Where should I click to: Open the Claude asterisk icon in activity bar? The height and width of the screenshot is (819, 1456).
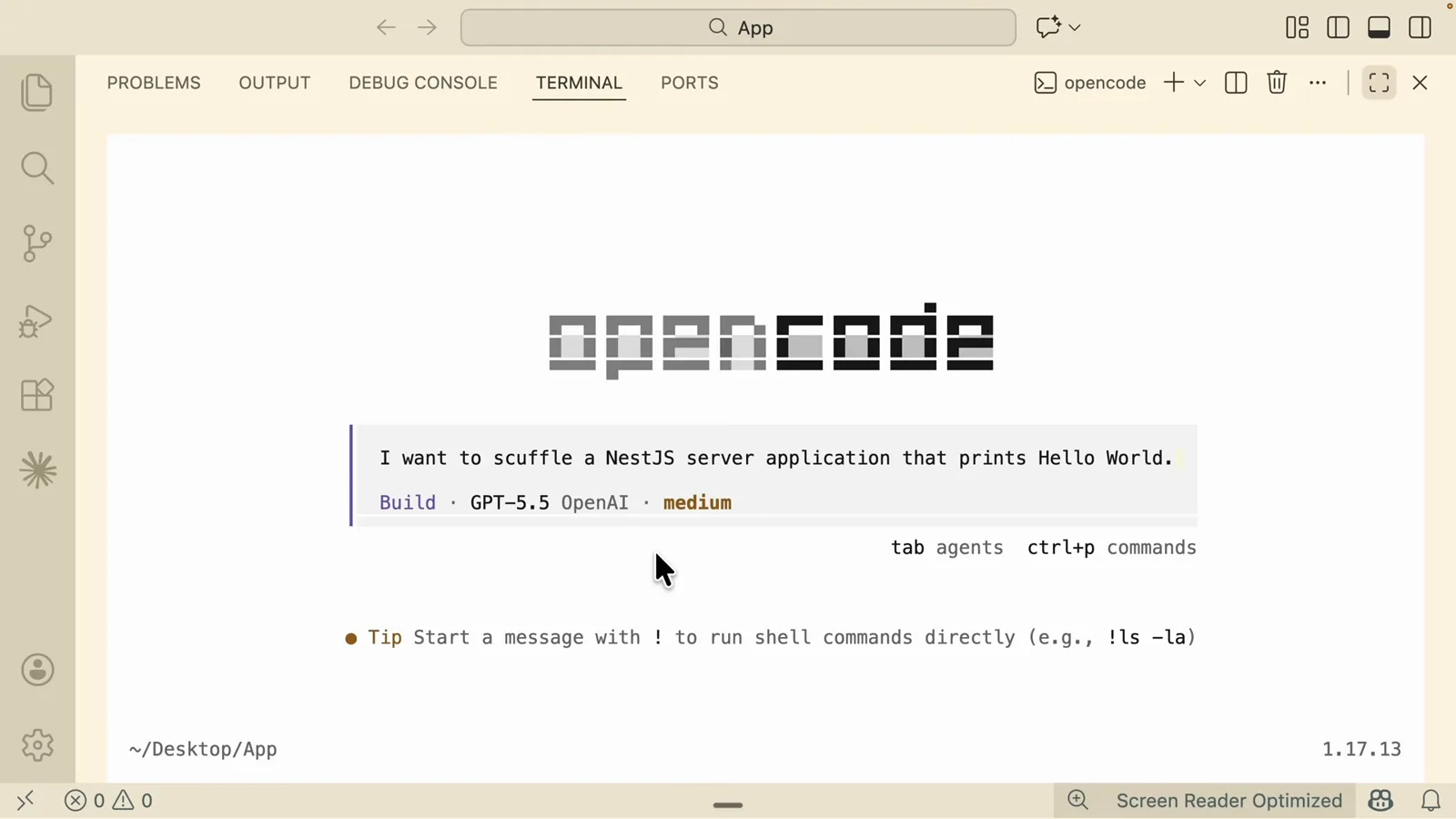click(37, 470)
